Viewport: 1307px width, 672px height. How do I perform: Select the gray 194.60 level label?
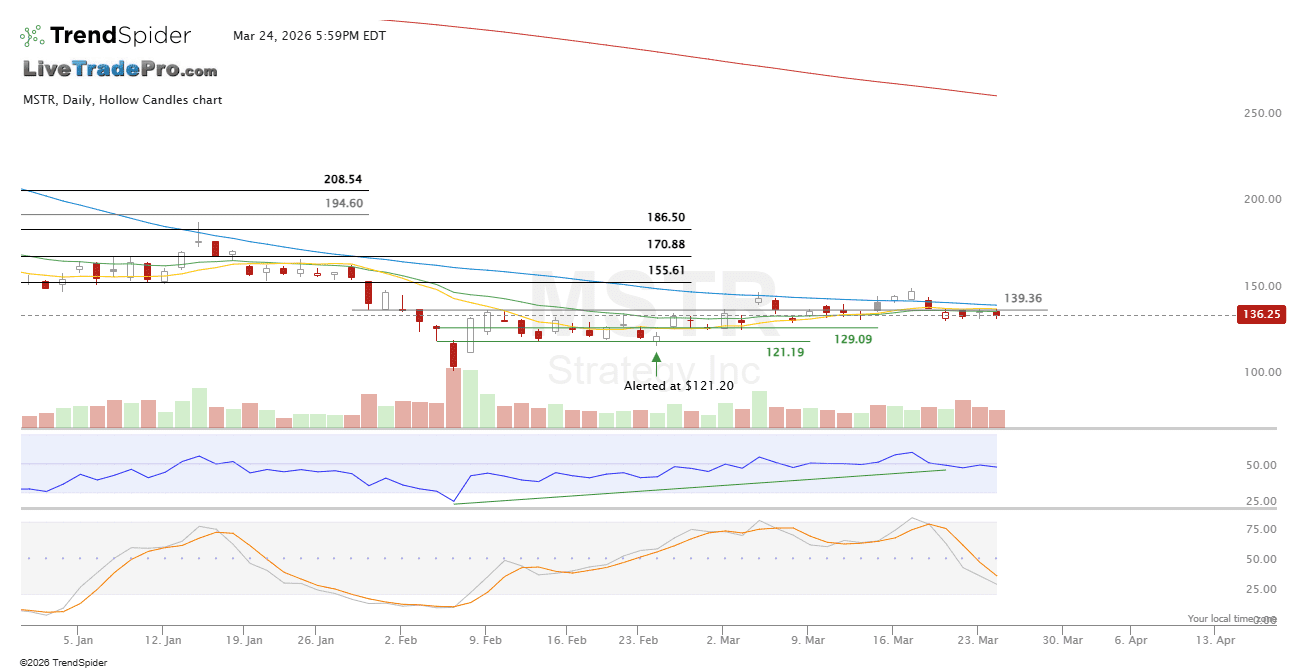point(343,203)
